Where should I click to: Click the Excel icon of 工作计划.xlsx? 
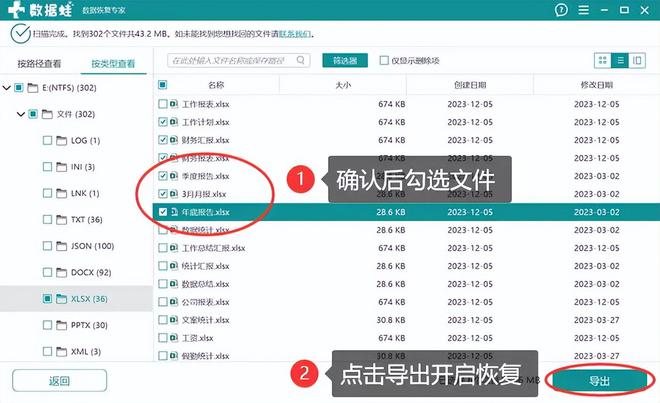coord(174,122)
